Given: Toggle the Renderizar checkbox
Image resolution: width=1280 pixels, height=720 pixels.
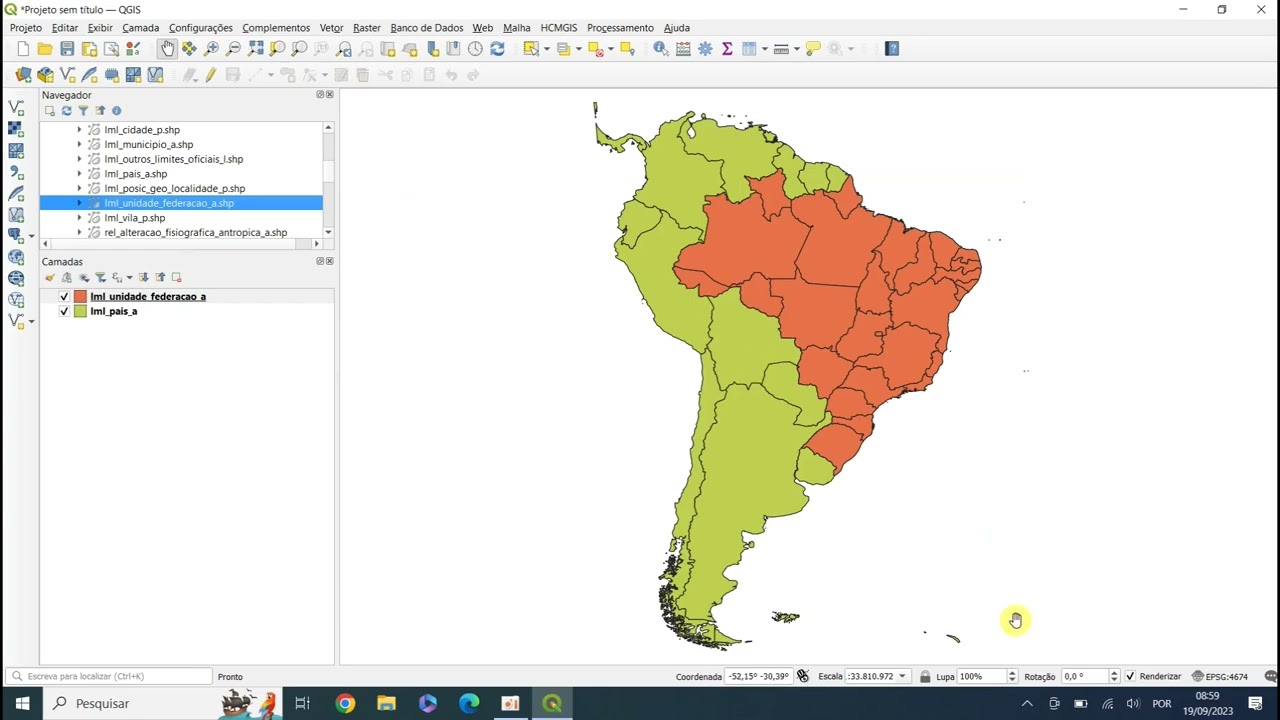Looking at the screenshot, I should coord(1130,677).
